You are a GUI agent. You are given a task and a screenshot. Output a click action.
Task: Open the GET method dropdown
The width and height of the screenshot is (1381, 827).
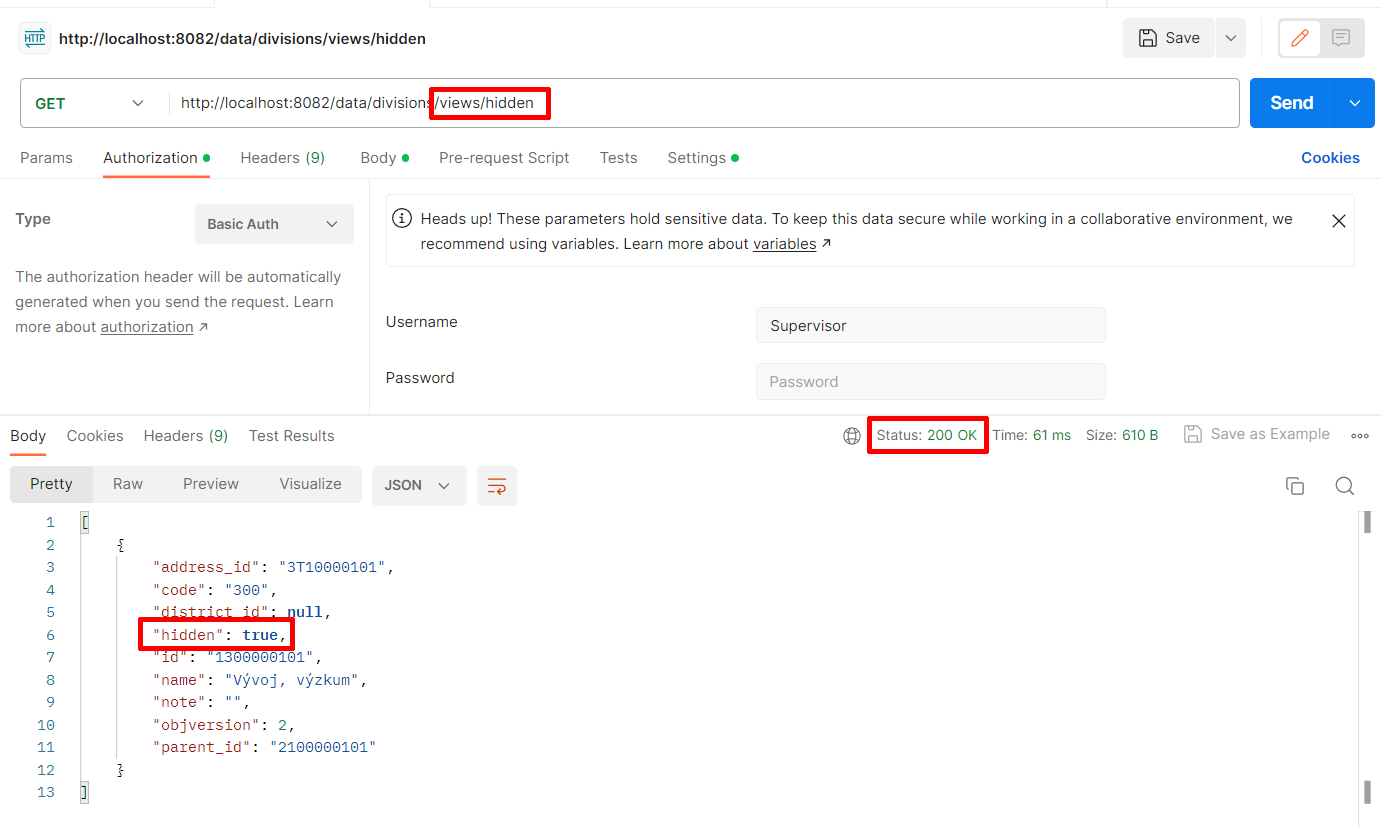[90, 103]
